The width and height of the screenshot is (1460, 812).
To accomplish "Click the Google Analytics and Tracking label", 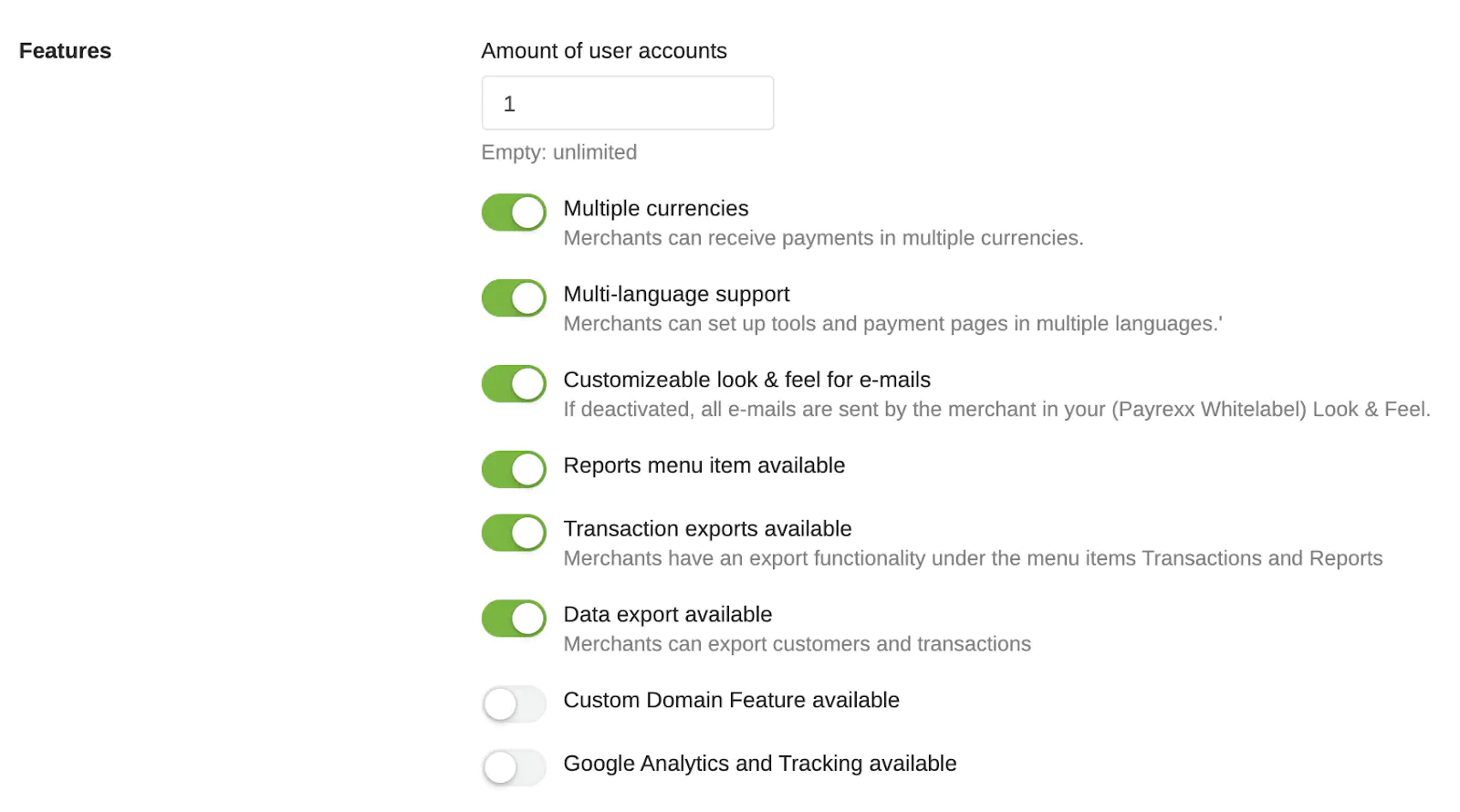I will 759,764.
